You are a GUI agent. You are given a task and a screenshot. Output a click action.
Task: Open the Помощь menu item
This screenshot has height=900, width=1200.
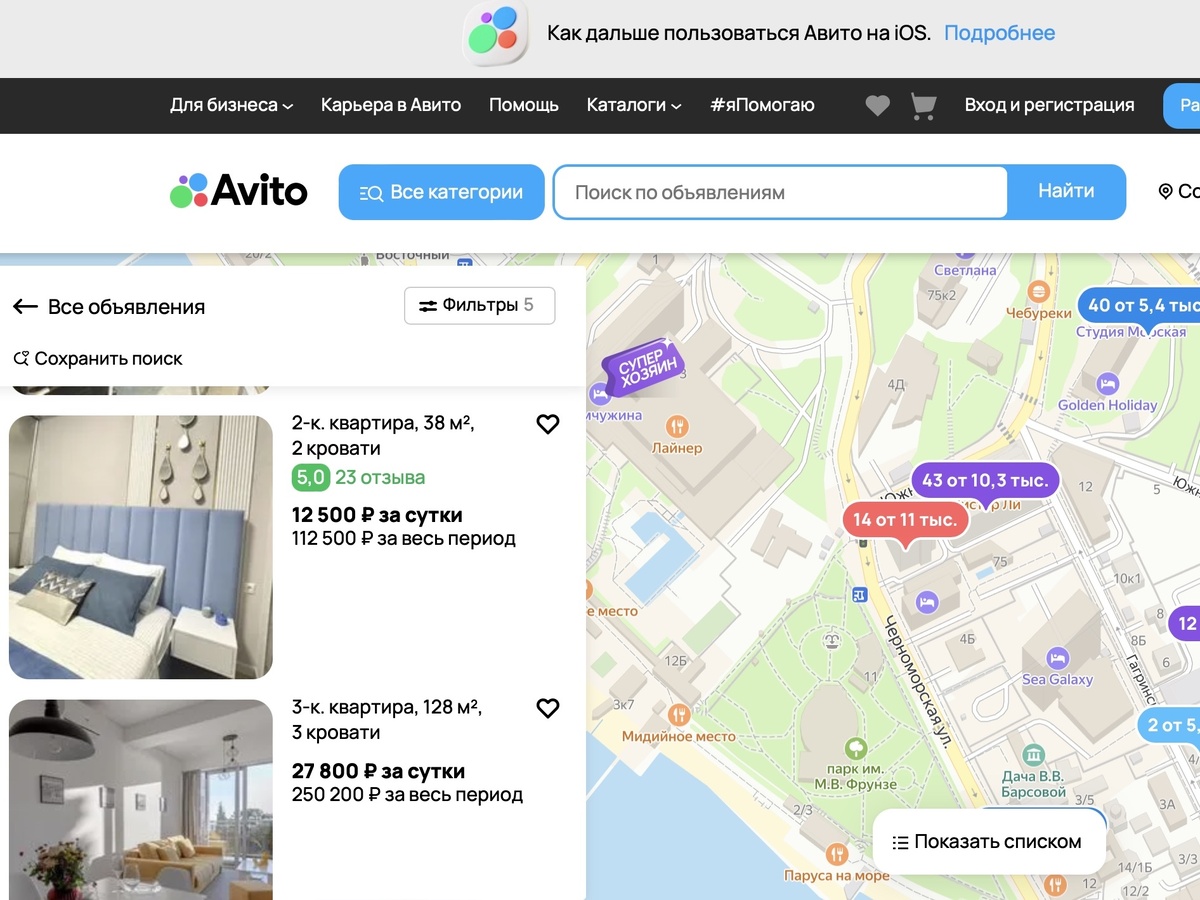coord(524,105)
